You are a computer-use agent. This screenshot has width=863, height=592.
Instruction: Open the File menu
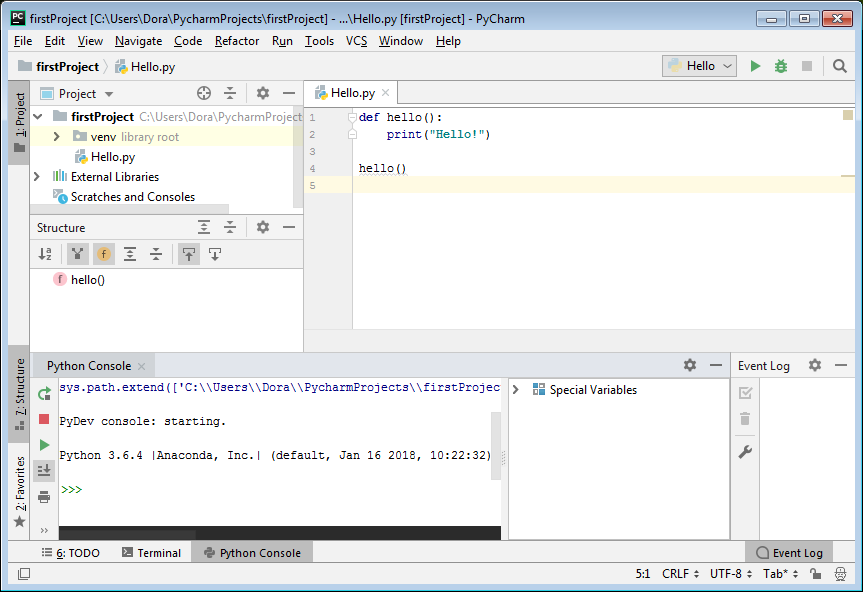click(23, 41)
